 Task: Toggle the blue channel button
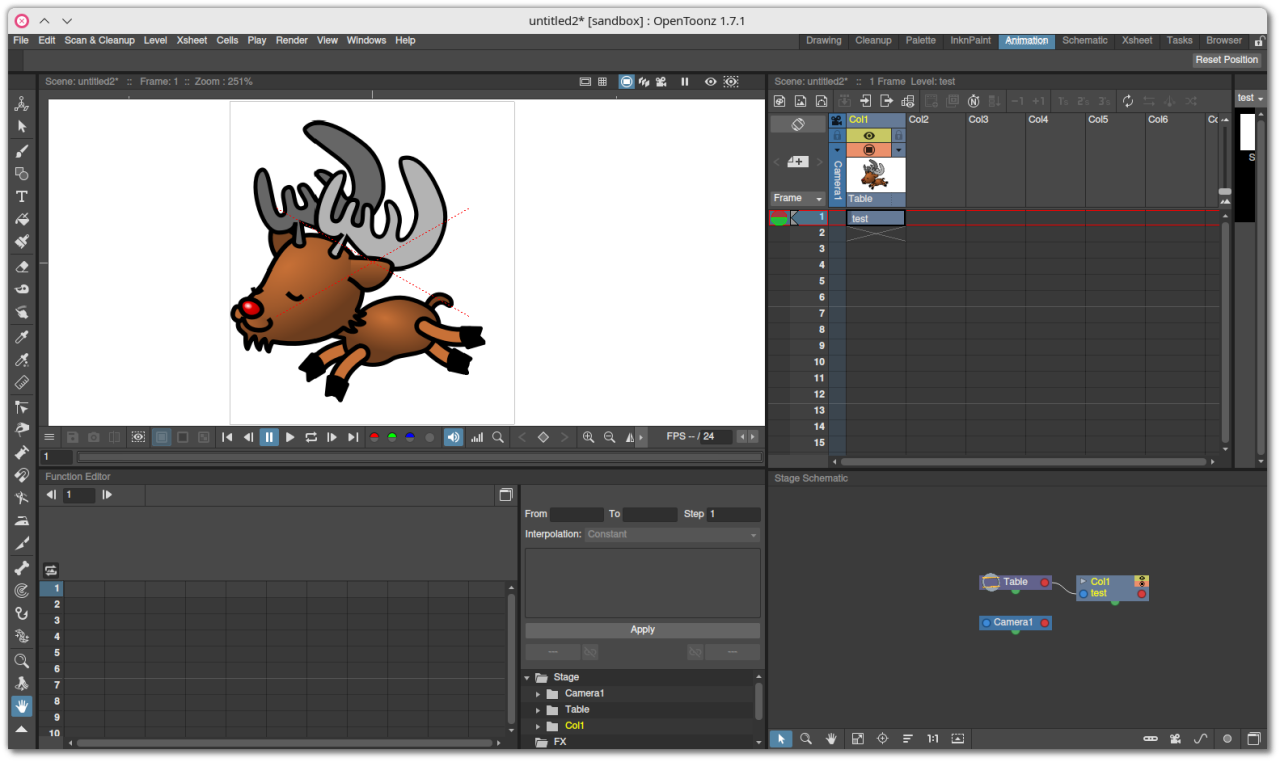(x=410, y=437)
